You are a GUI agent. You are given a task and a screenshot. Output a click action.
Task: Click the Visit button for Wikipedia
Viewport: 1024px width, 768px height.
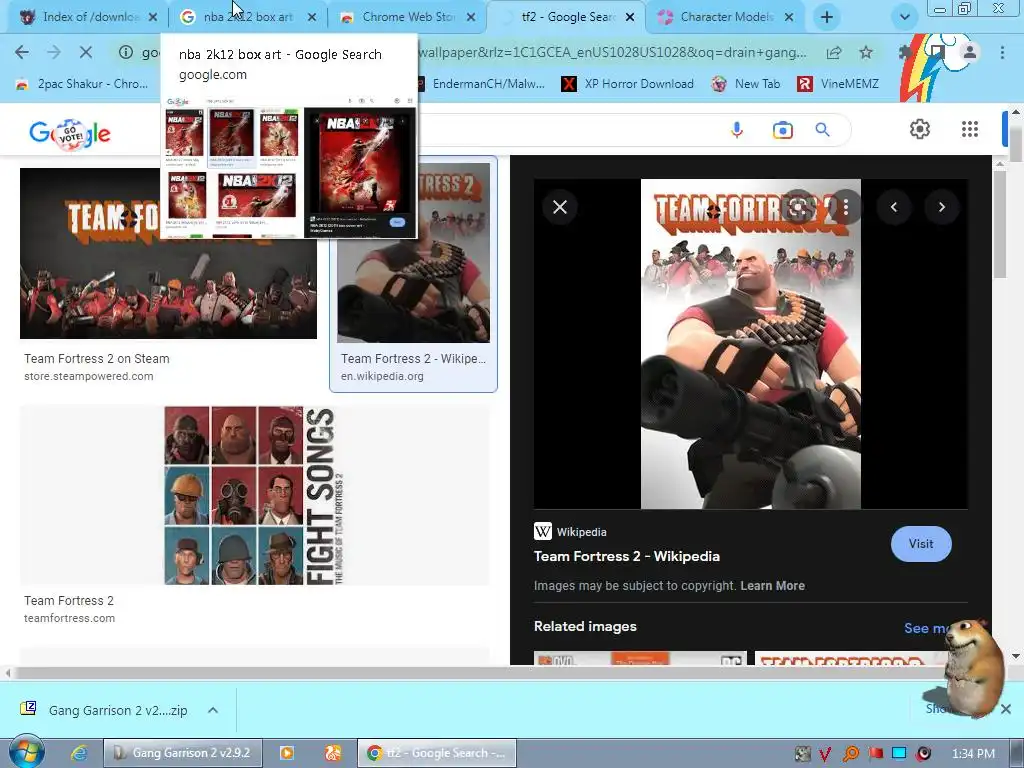tap(921, 544)
